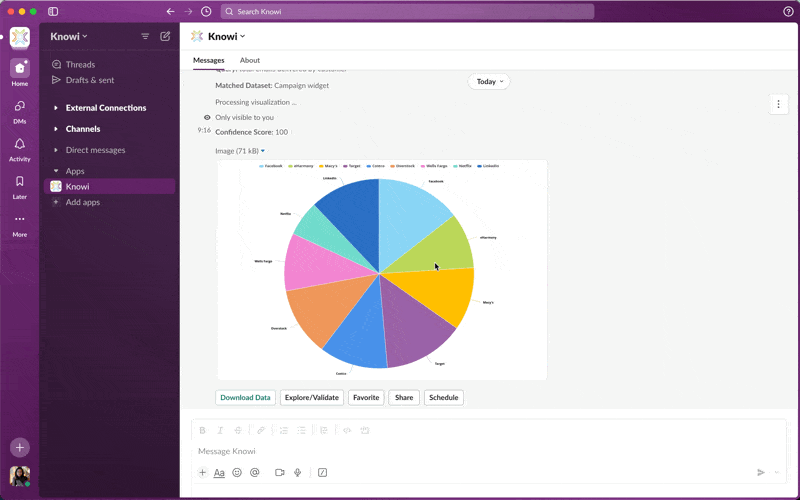Image resolution: width=800 pixels, height=500 pixels.
Task: Attach a file with plus icon
Action: (203, 472)
